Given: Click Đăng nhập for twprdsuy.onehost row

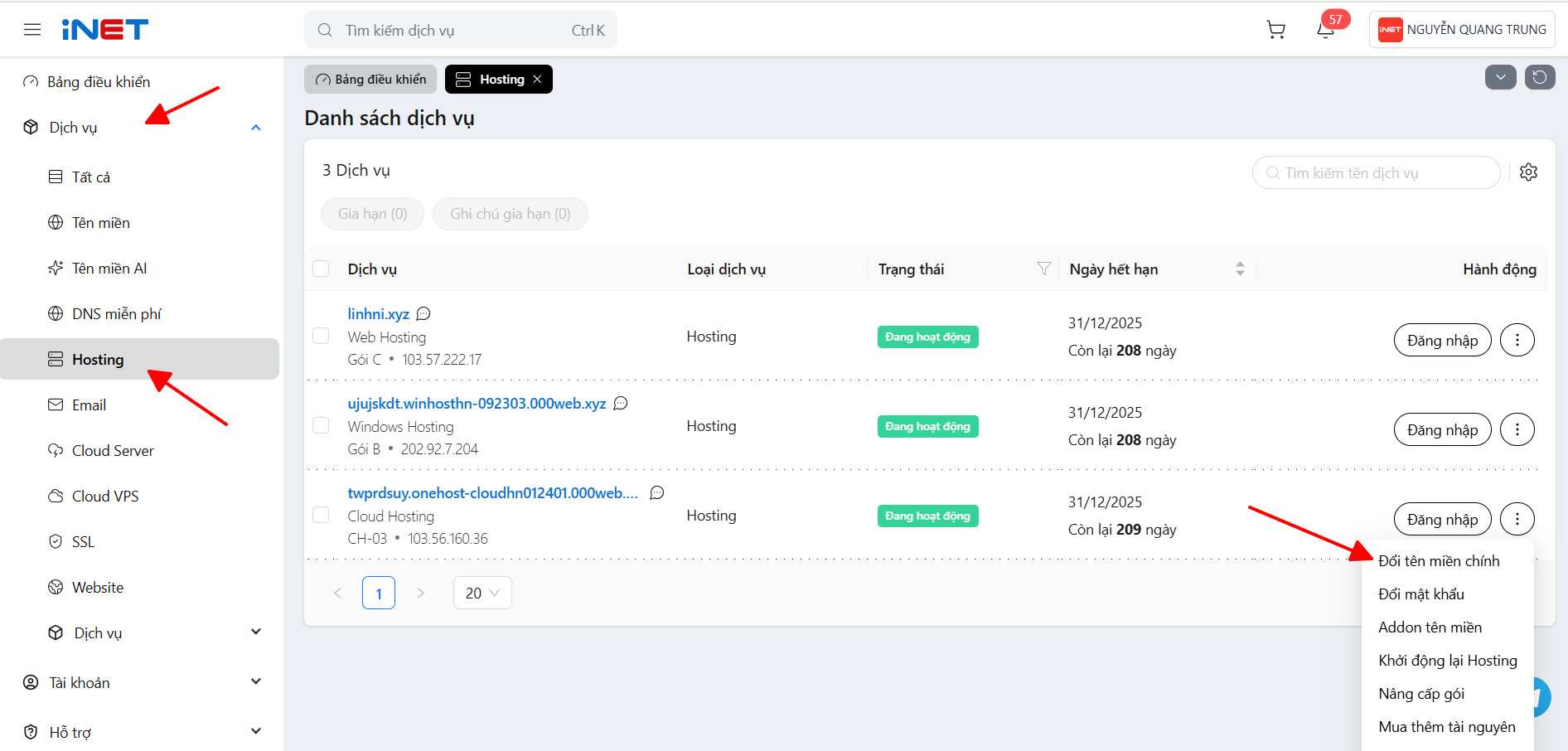Looking at the screenshot, I should 1443,519.
